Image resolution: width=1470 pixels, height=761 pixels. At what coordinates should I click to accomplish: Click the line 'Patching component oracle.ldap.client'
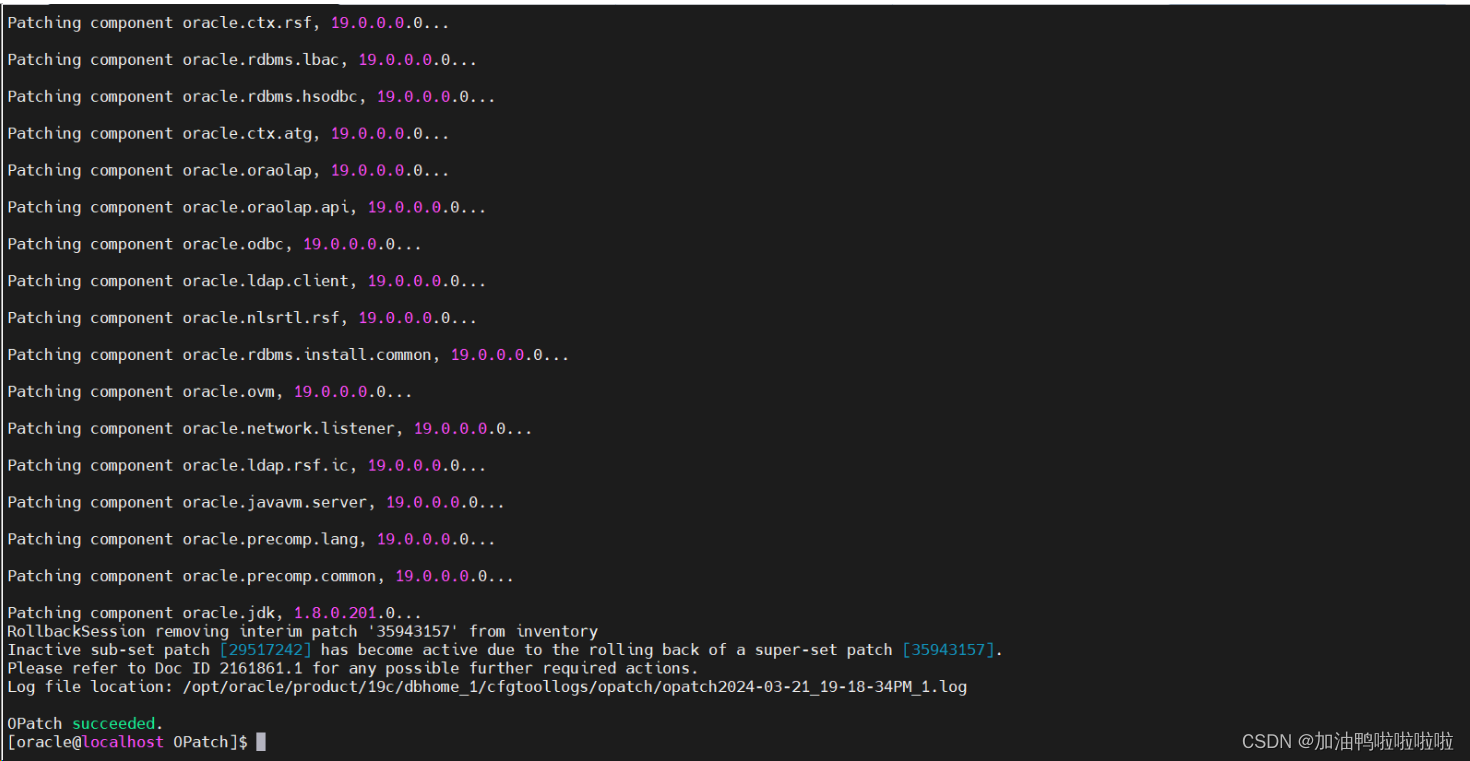click(247, 282)
